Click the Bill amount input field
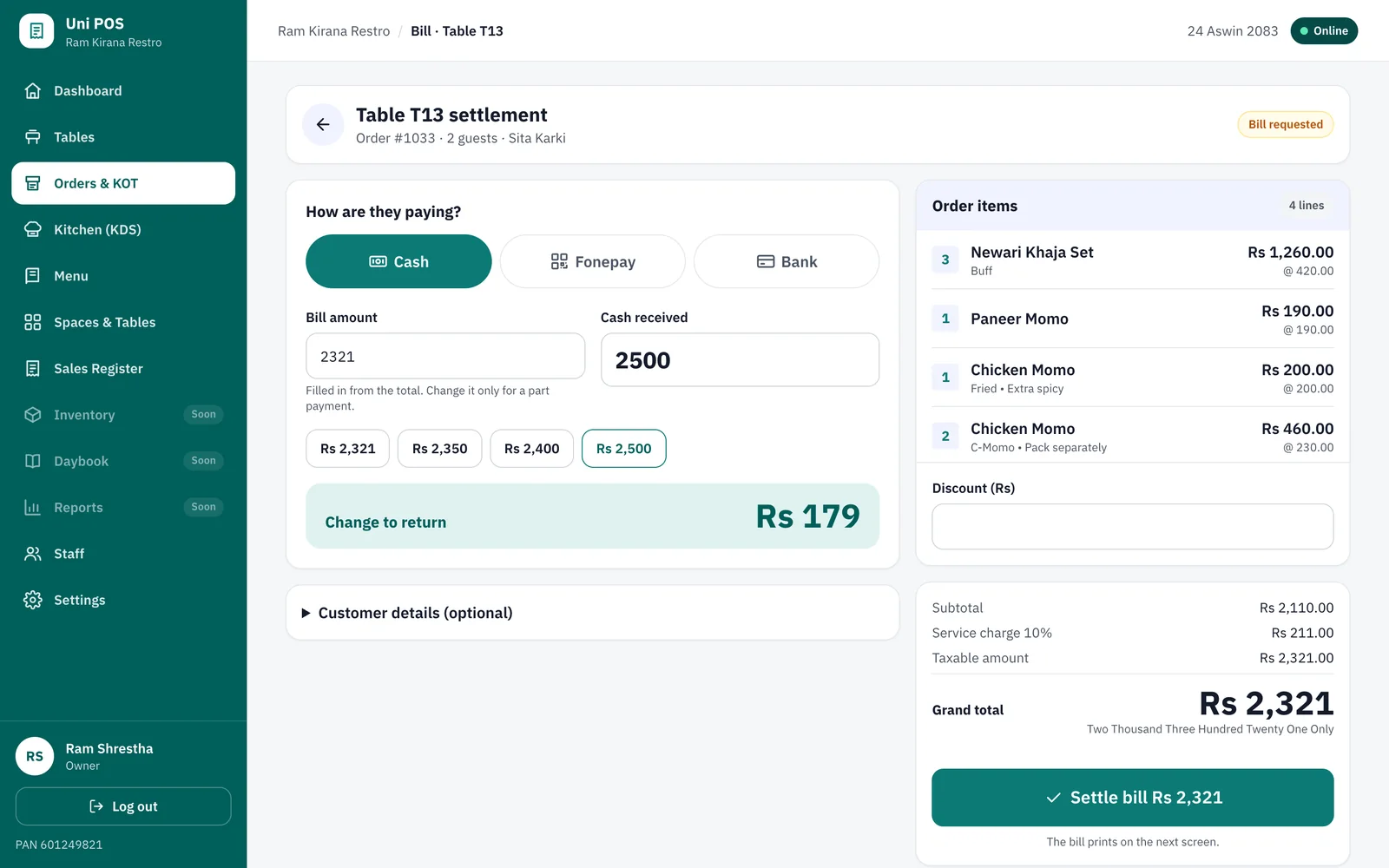 (x=445, y=356)
